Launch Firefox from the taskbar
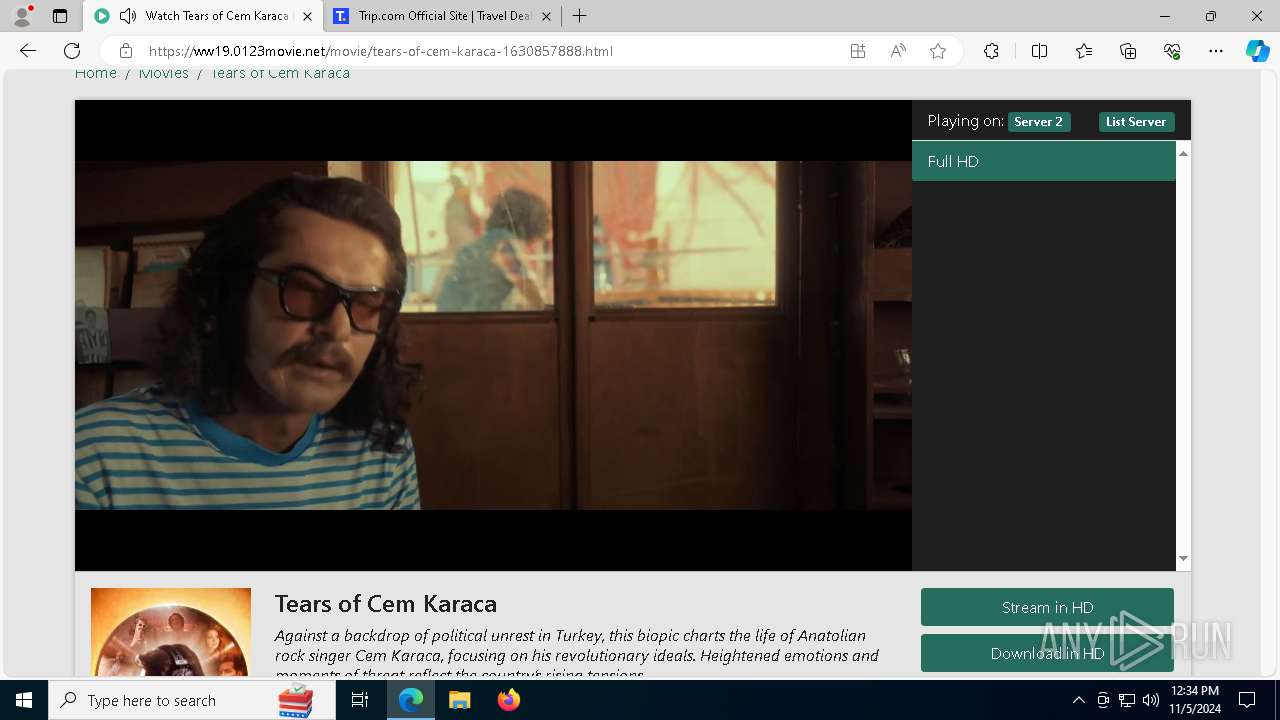Image resolution: width=1280 pixels, height=720 pixels. 509,700
